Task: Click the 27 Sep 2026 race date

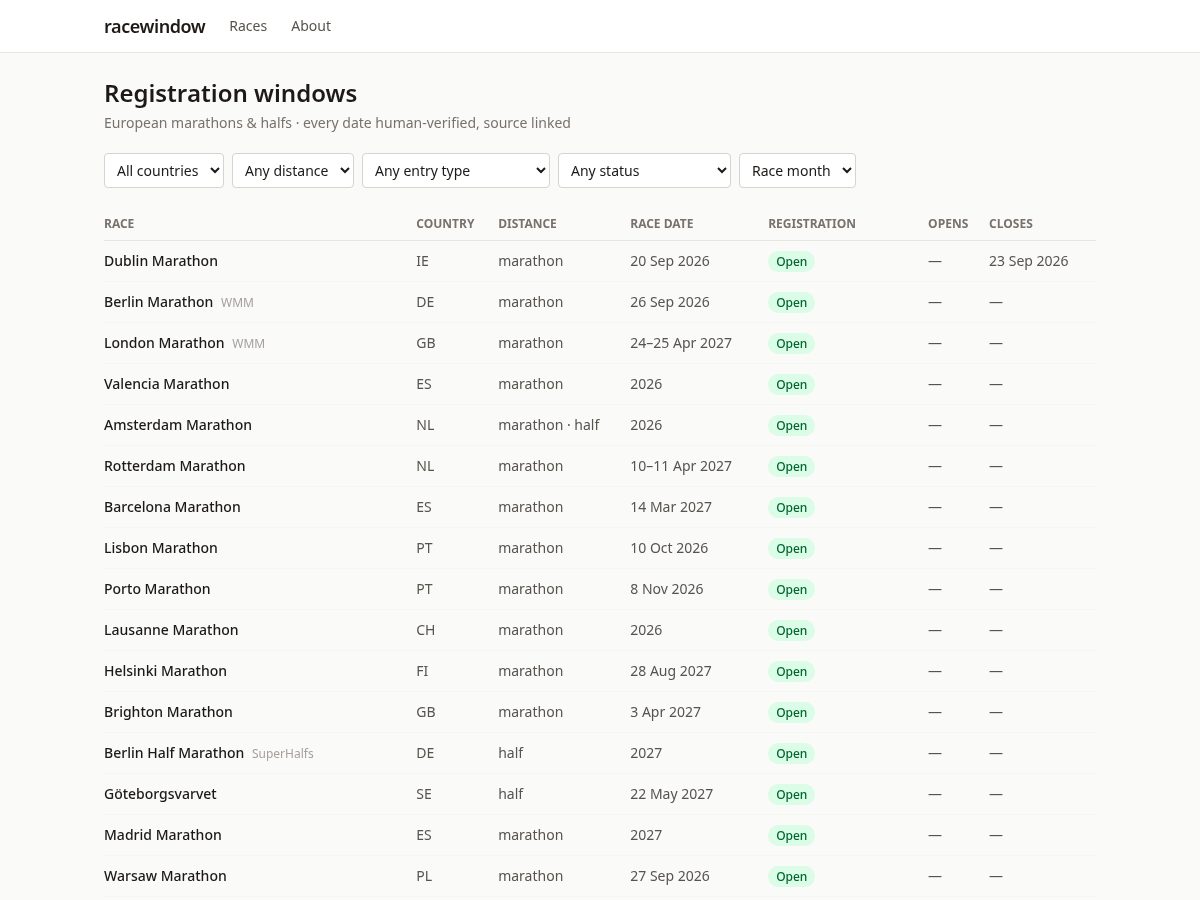Action: 670,876
